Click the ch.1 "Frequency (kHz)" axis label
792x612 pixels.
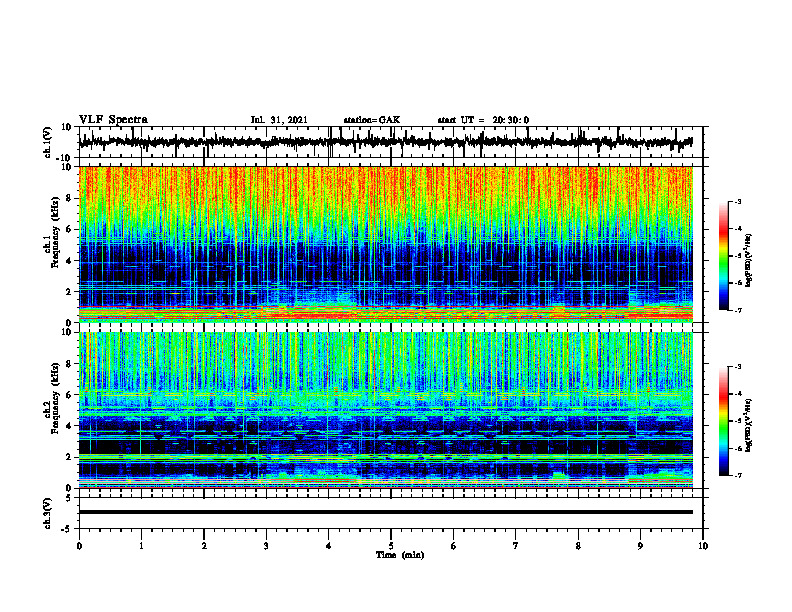coord(55,232)
